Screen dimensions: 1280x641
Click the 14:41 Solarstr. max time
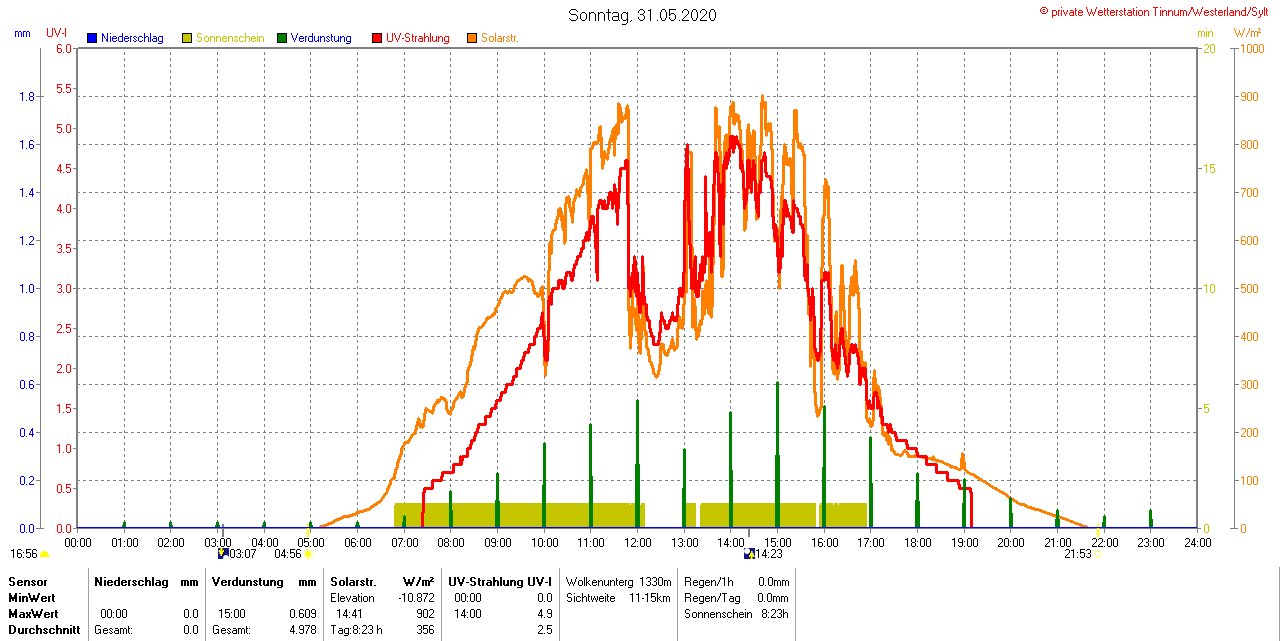point(349,613)
